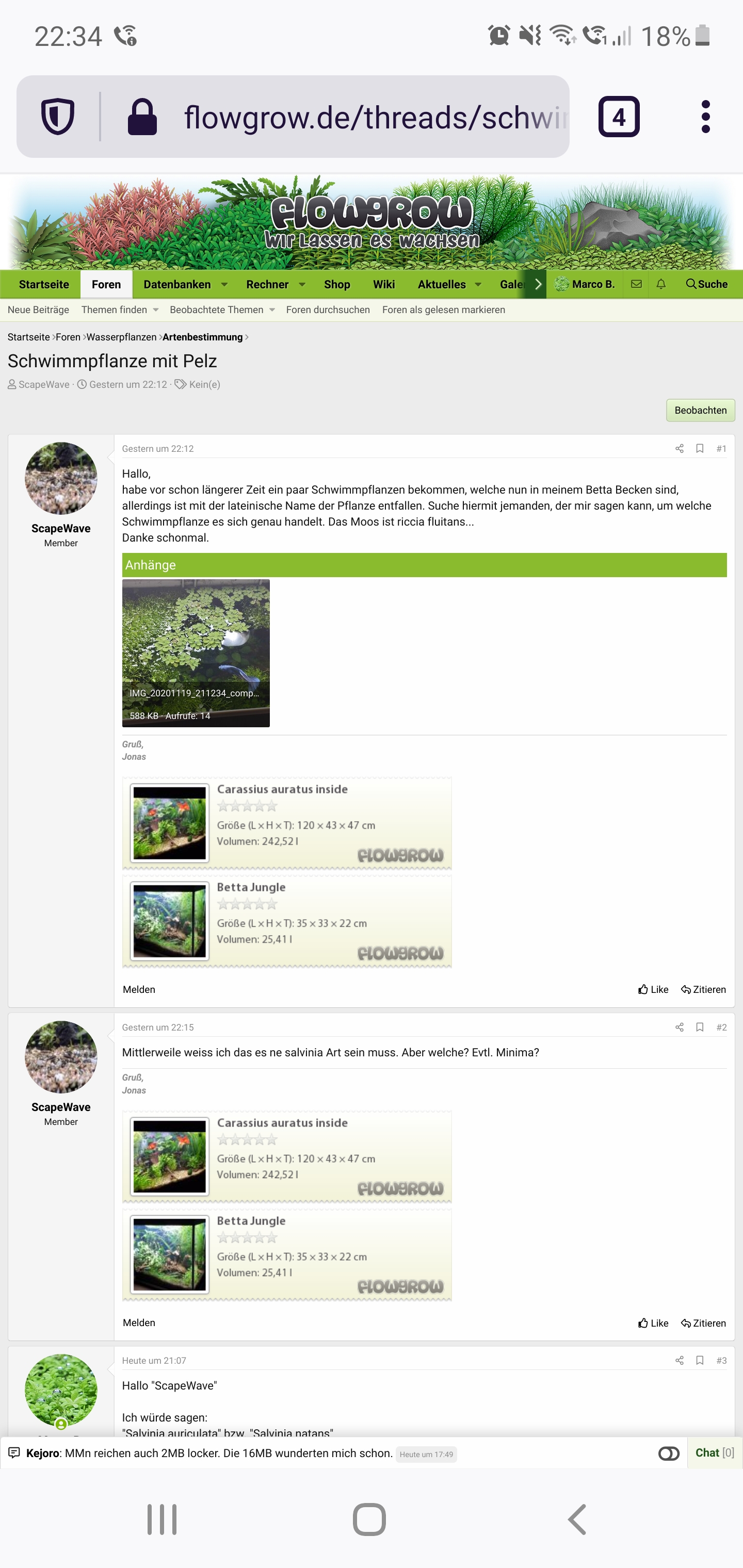743x1568 pixels.
Task: Open the browser three-dot menu
Action: 705,116
